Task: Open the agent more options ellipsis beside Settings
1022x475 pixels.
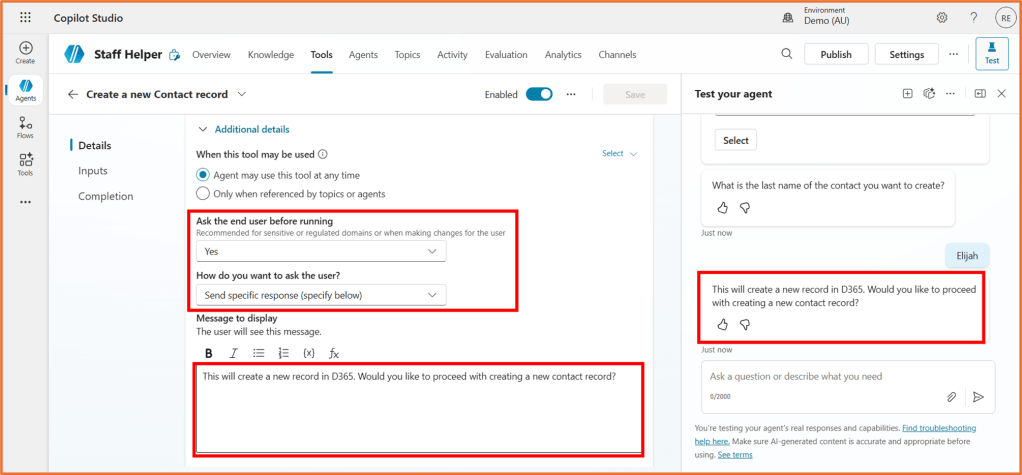Action: 954,54
